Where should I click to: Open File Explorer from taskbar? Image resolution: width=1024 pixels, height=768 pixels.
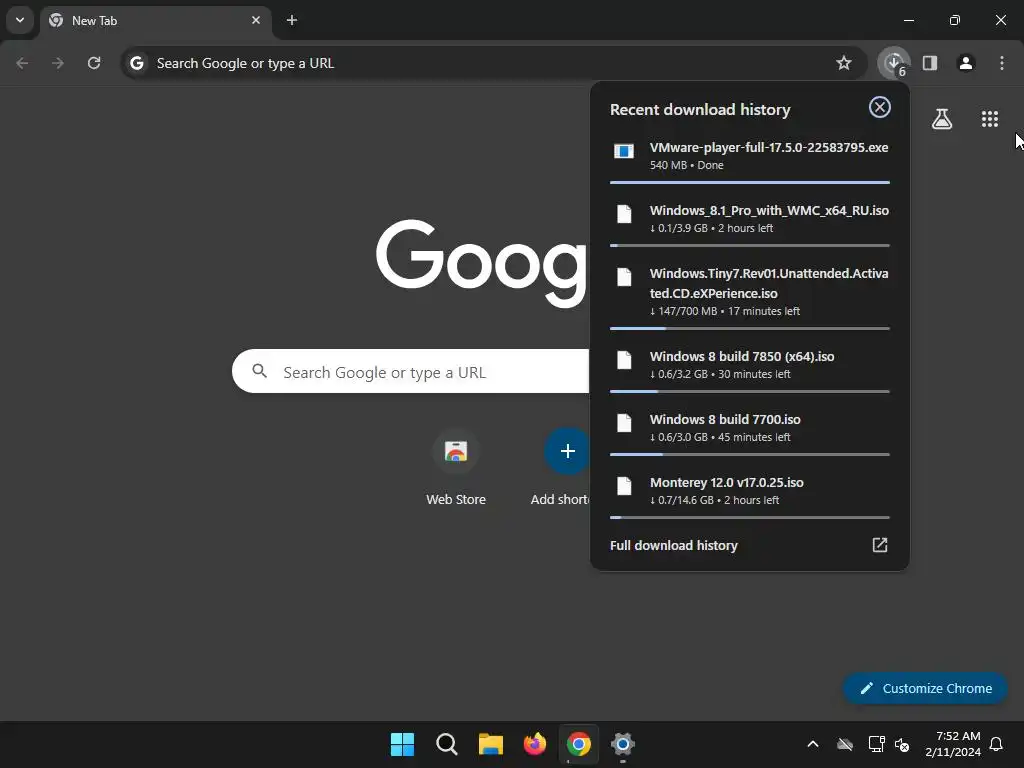pos(490,744)
